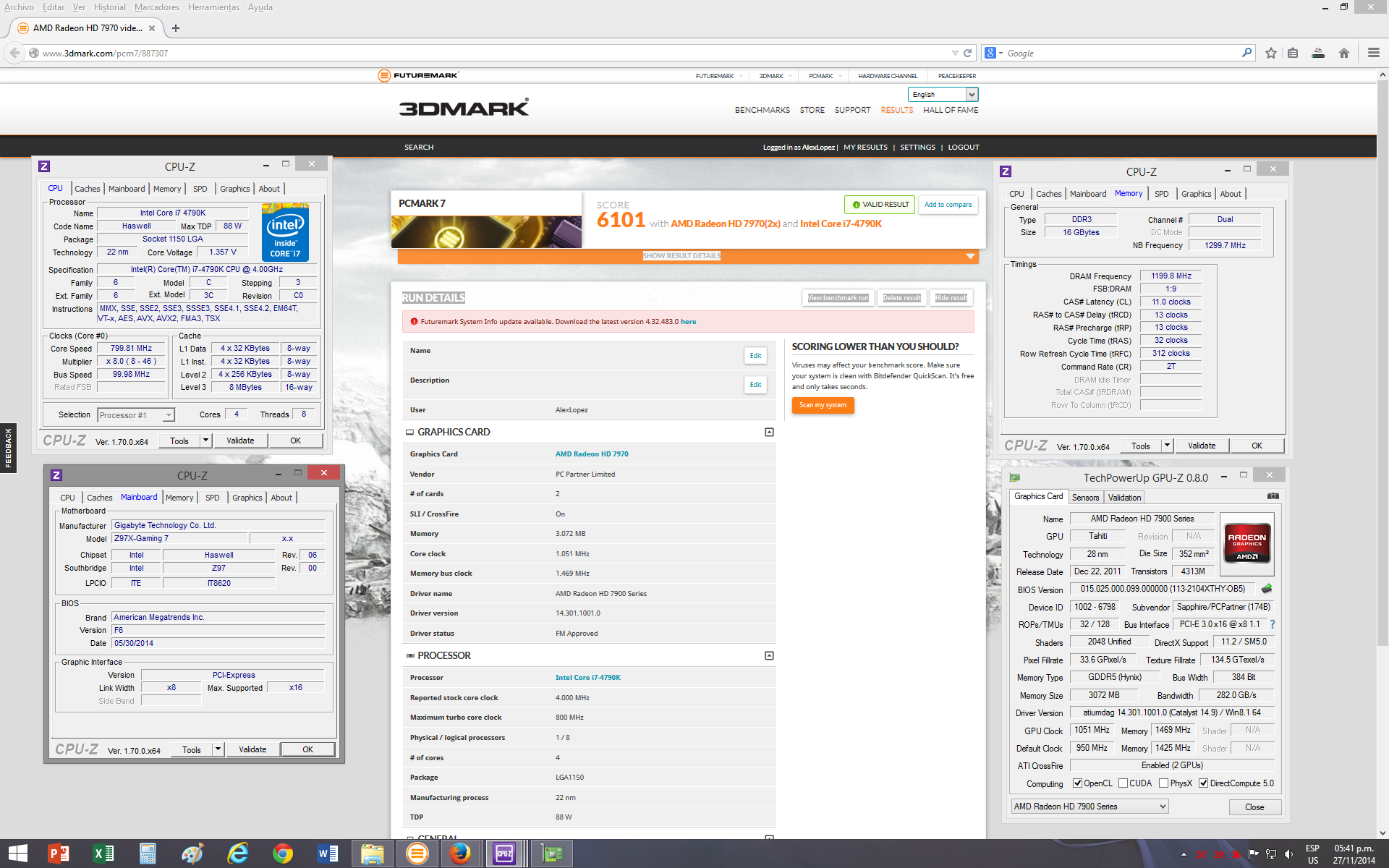Click View benchmark run button
The width and height of the screenshot is (1389, 868).
pyautogui.click(x=838, y=298)
